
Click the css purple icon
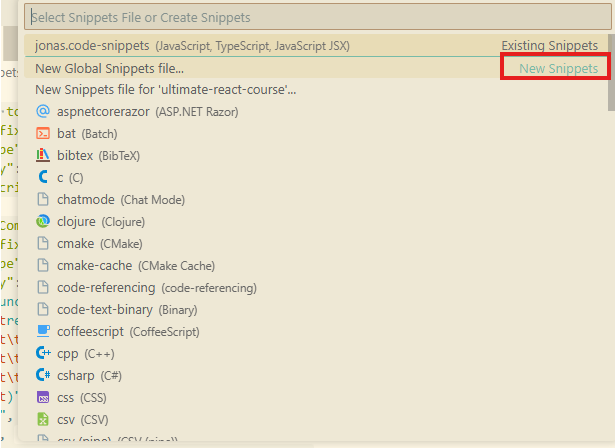[x=43, y=397]
